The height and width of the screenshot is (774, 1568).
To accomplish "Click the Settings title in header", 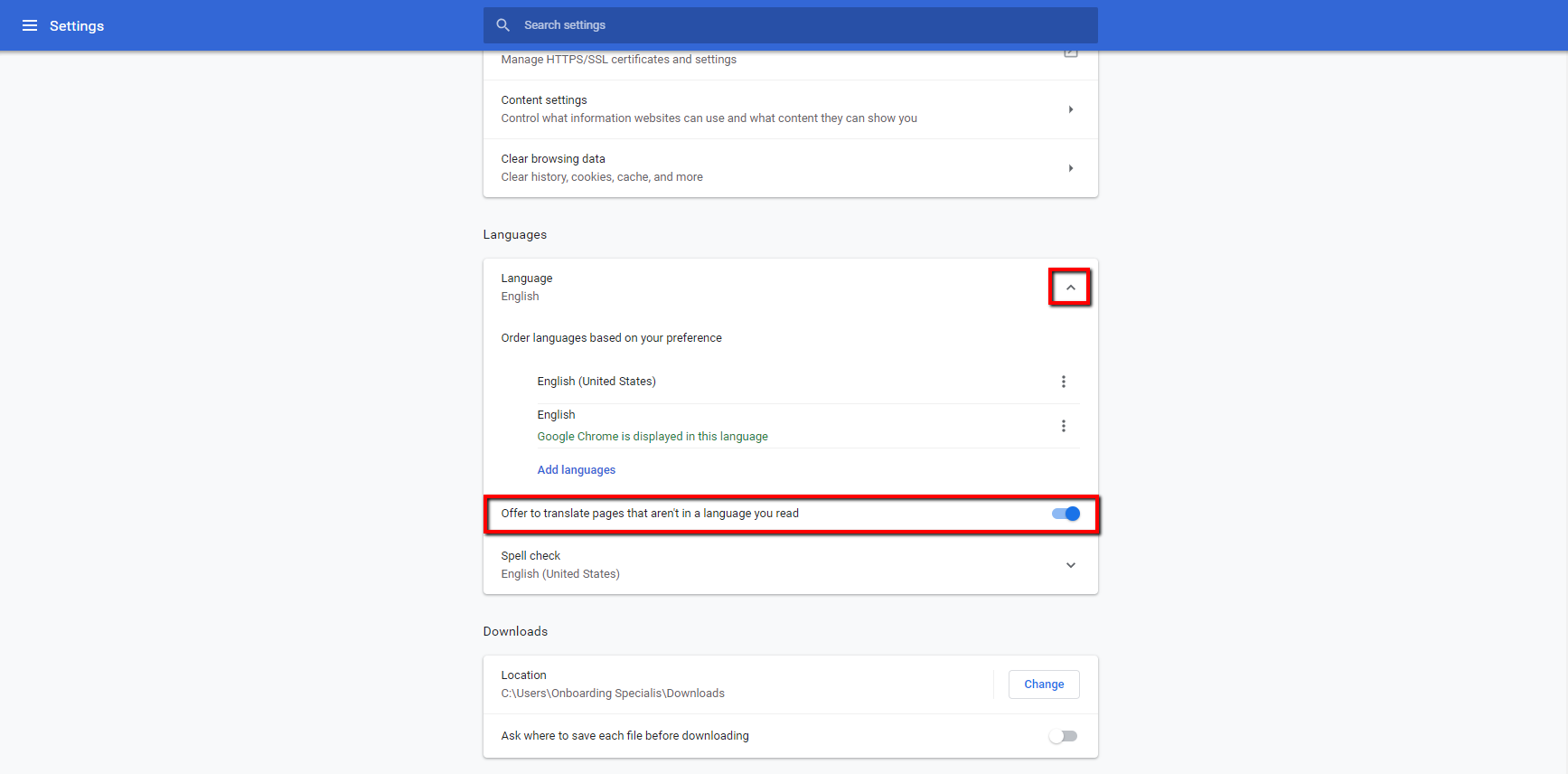I will (x=77, y=26).
